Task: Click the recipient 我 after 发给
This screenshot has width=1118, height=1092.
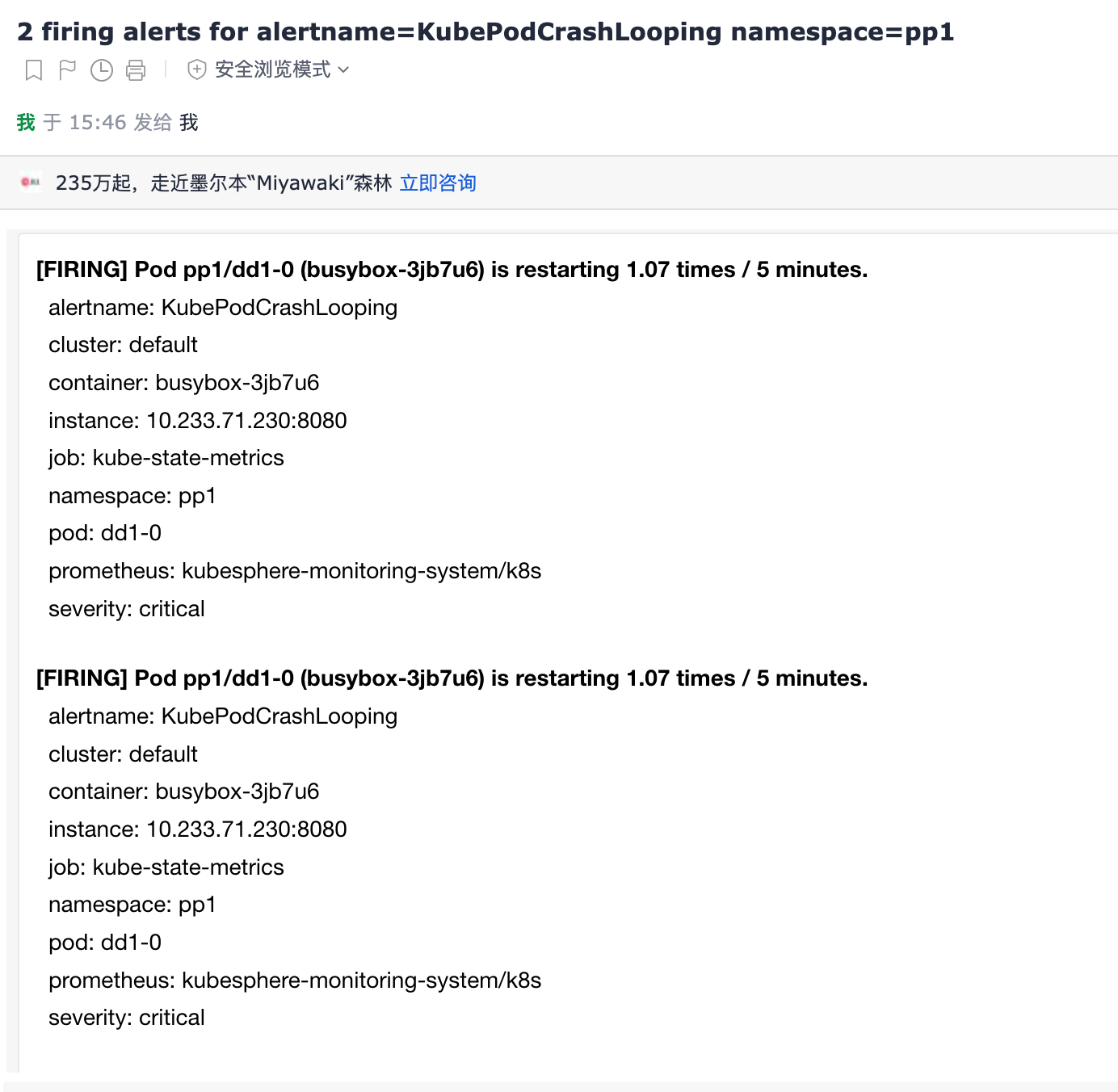Action: 189,122
